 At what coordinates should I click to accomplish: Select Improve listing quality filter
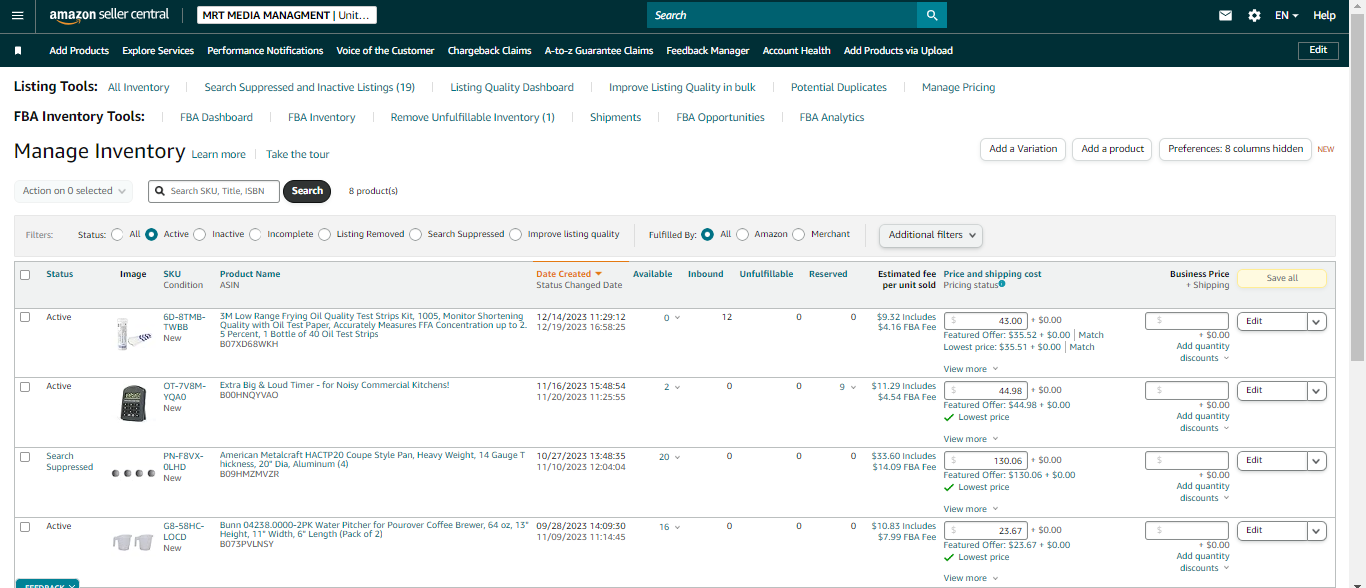515,234
